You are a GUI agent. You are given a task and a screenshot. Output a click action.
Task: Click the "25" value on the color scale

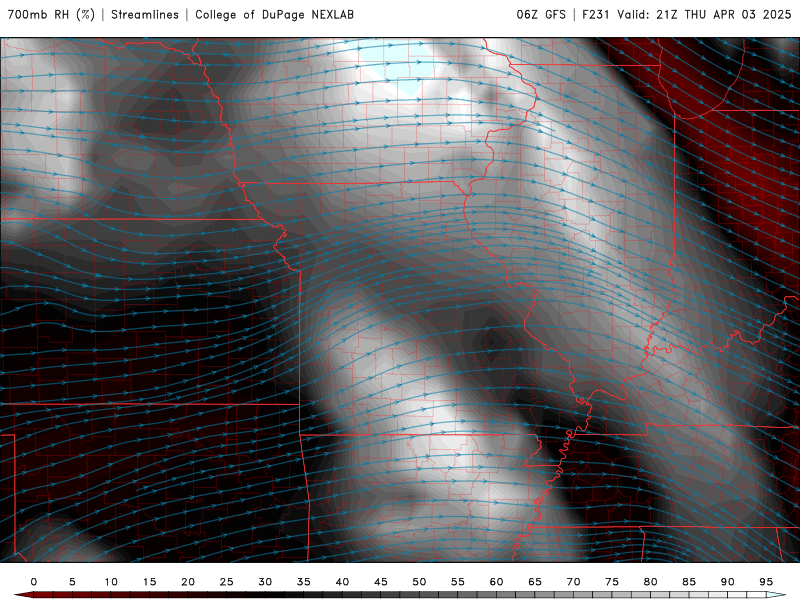pos(227,582)
